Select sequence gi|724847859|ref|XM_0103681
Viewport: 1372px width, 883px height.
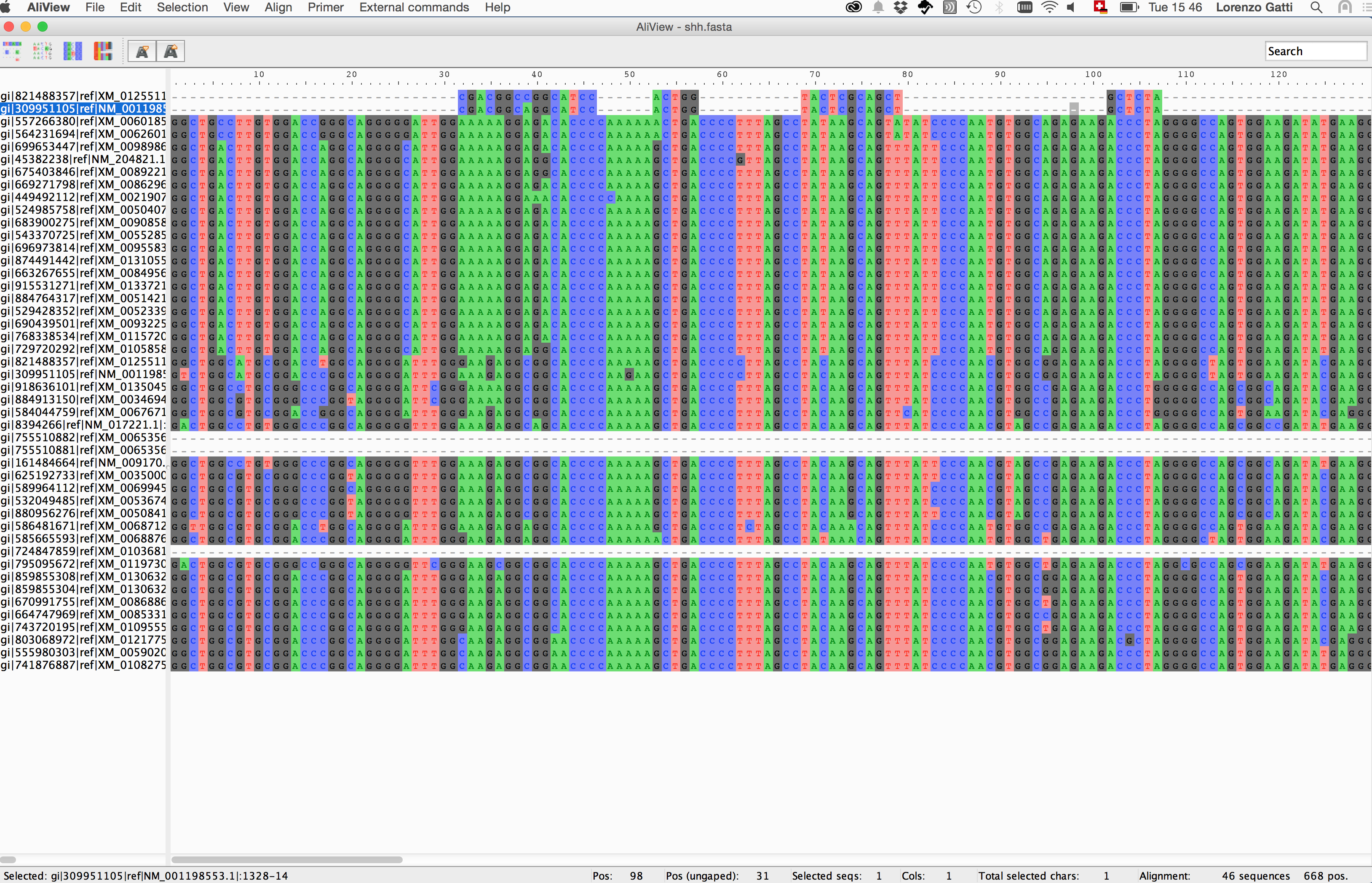(83, 551)
